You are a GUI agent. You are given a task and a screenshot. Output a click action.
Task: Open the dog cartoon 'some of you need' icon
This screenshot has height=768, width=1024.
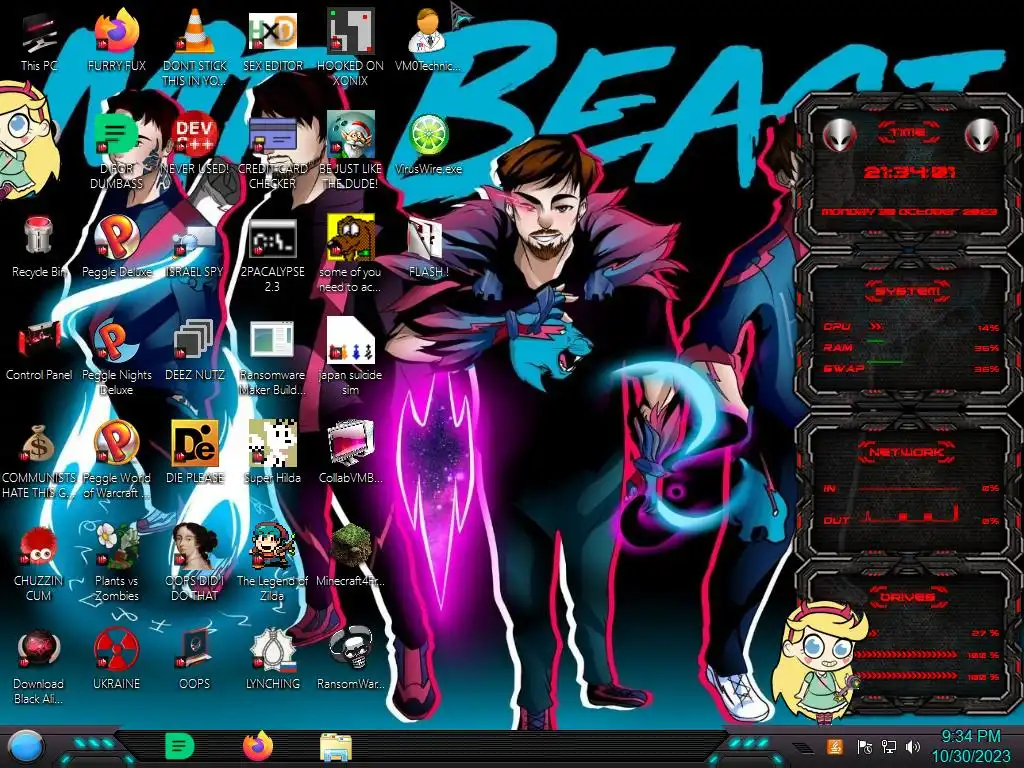[350, 253]
